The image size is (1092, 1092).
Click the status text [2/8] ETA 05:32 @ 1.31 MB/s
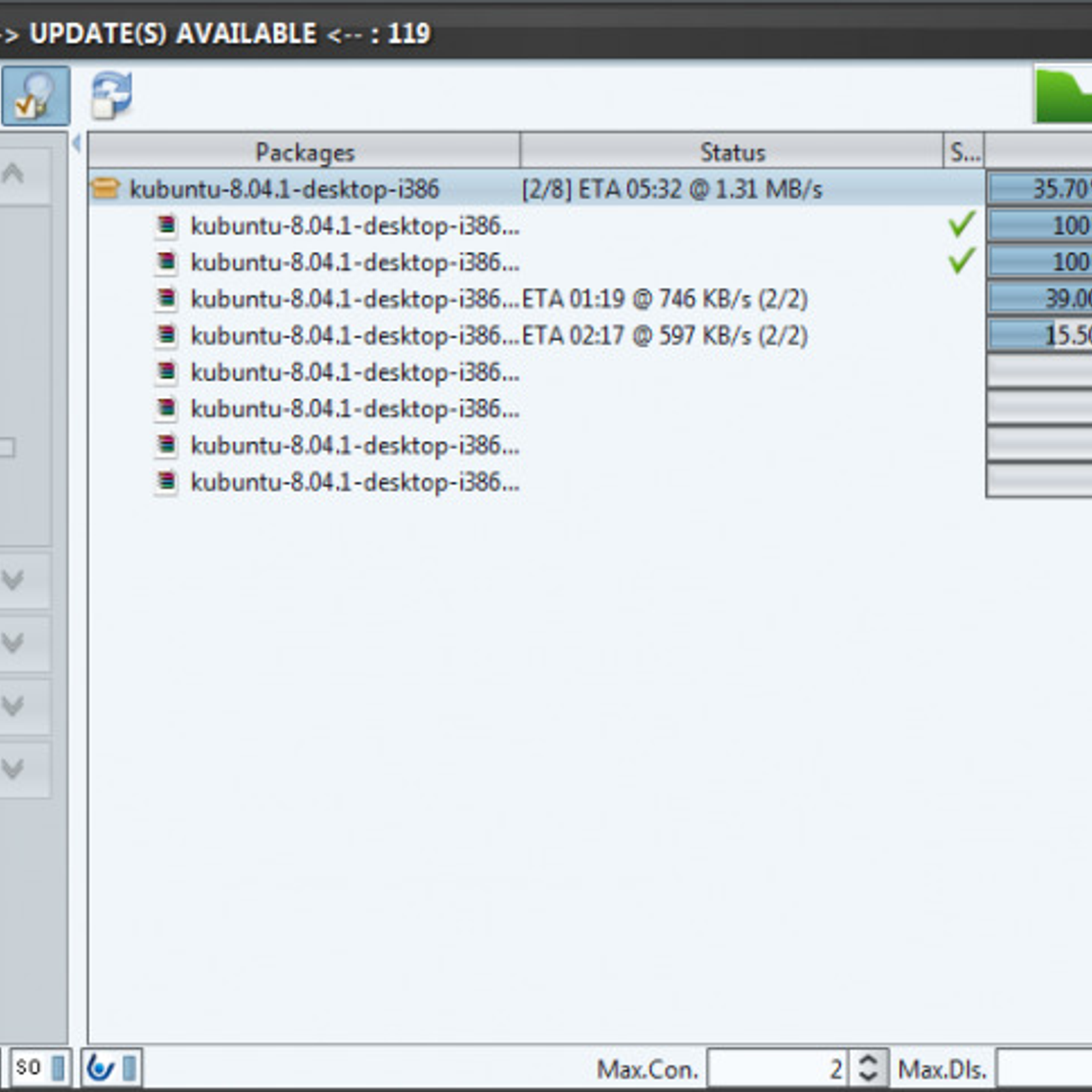(x=672, y=189)
